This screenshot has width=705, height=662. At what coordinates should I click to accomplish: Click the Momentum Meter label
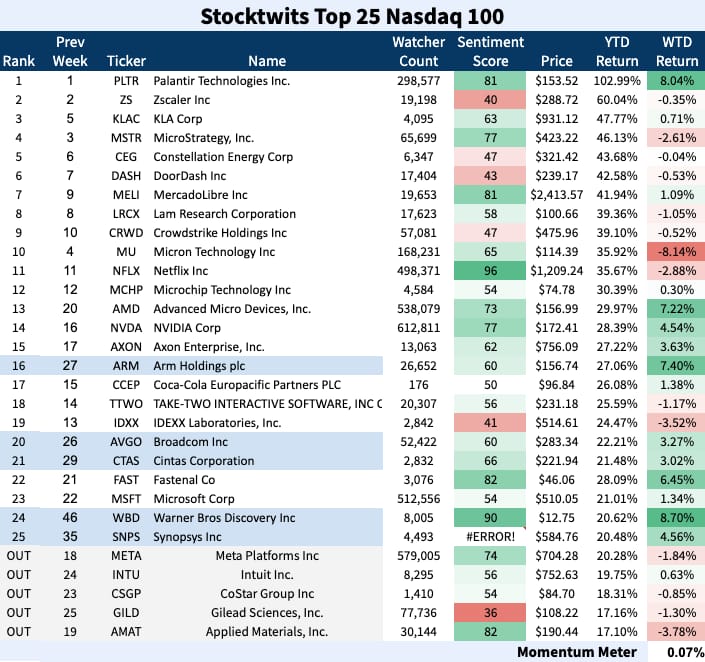[577, 652]
